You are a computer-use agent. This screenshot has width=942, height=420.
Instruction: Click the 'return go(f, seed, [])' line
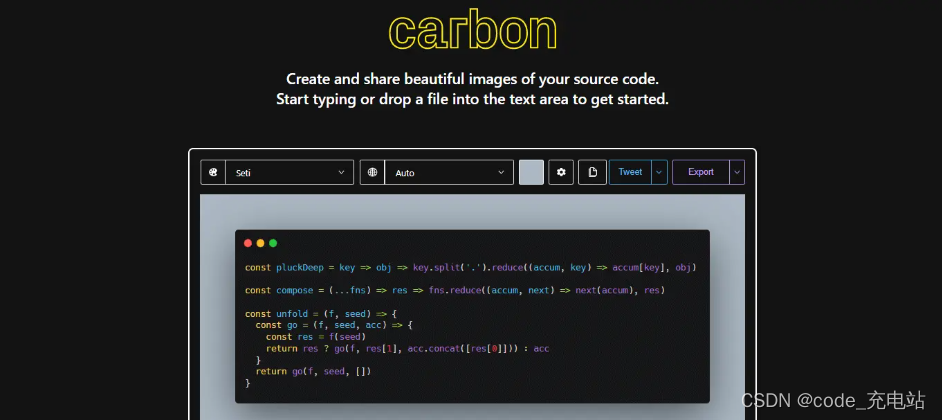313,372
